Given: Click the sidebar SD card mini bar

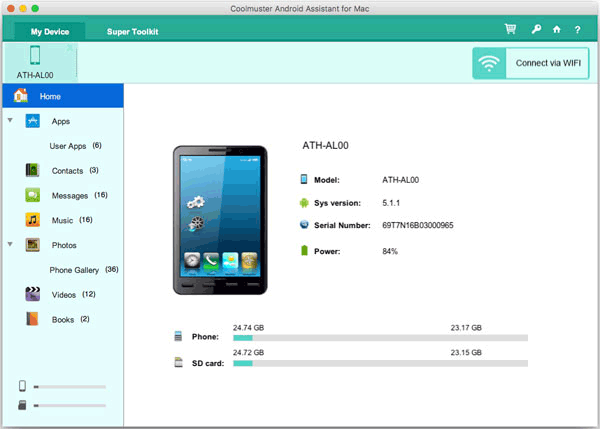Looking at the screenshot, I should point(70,405).
